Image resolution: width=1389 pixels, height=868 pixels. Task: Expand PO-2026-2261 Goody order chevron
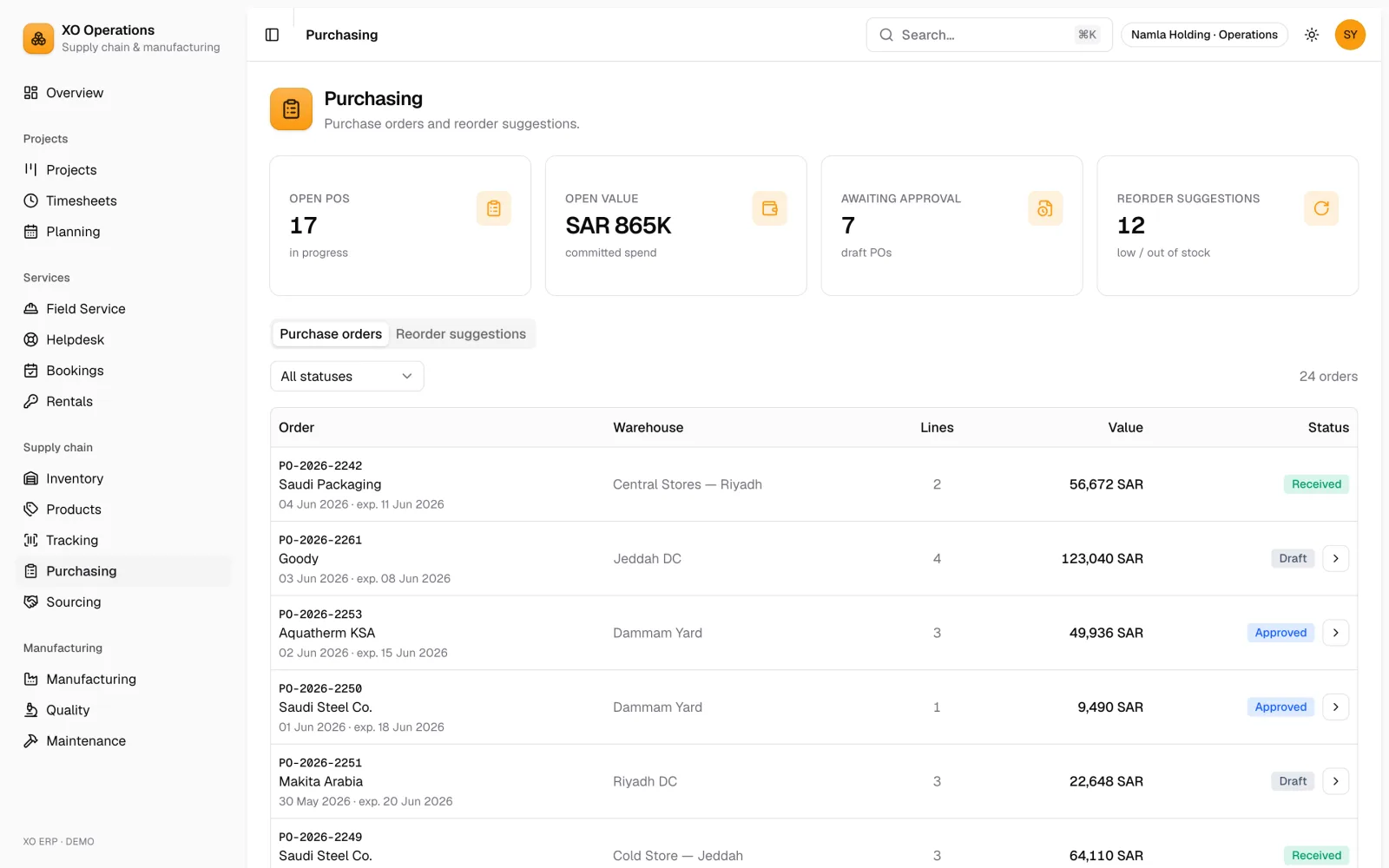tap(1335, 558)
